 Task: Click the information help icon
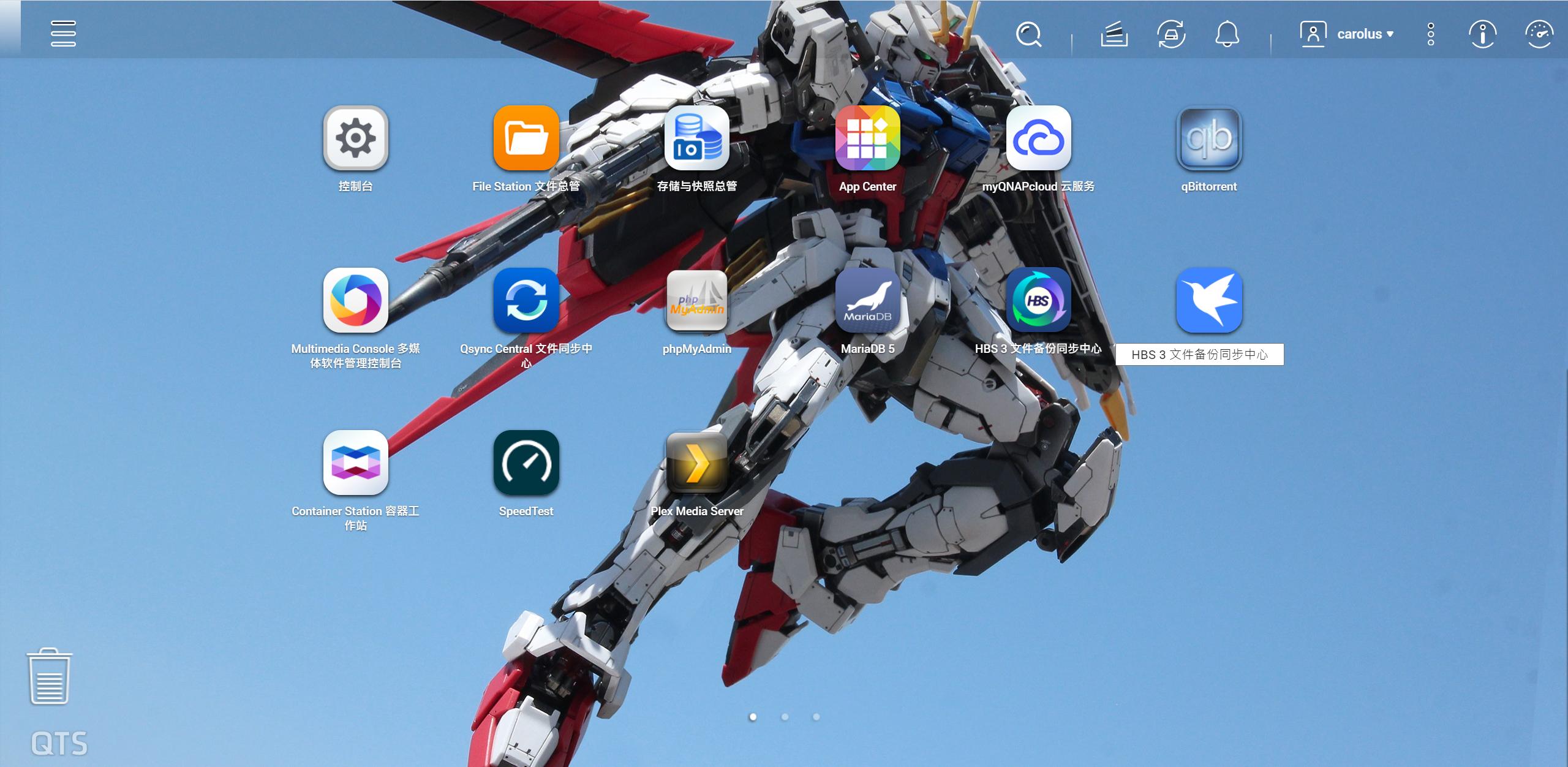click(1482, 34)
